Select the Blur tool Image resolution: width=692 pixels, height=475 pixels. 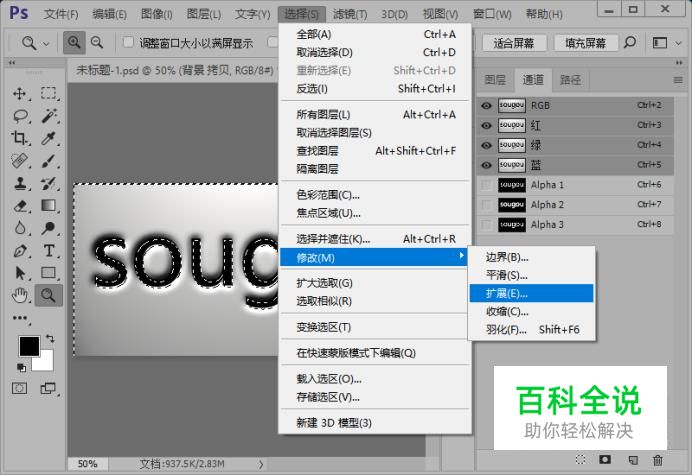click(x=19, y=228)
